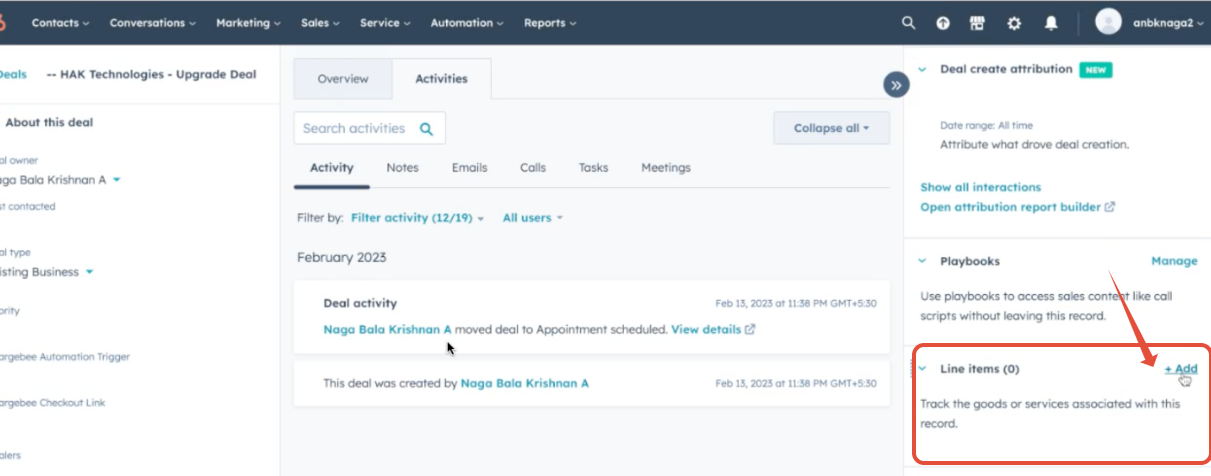Select the Emails activity tab
The height and width of the screenshot is (476, 1211).
[469, 168]
